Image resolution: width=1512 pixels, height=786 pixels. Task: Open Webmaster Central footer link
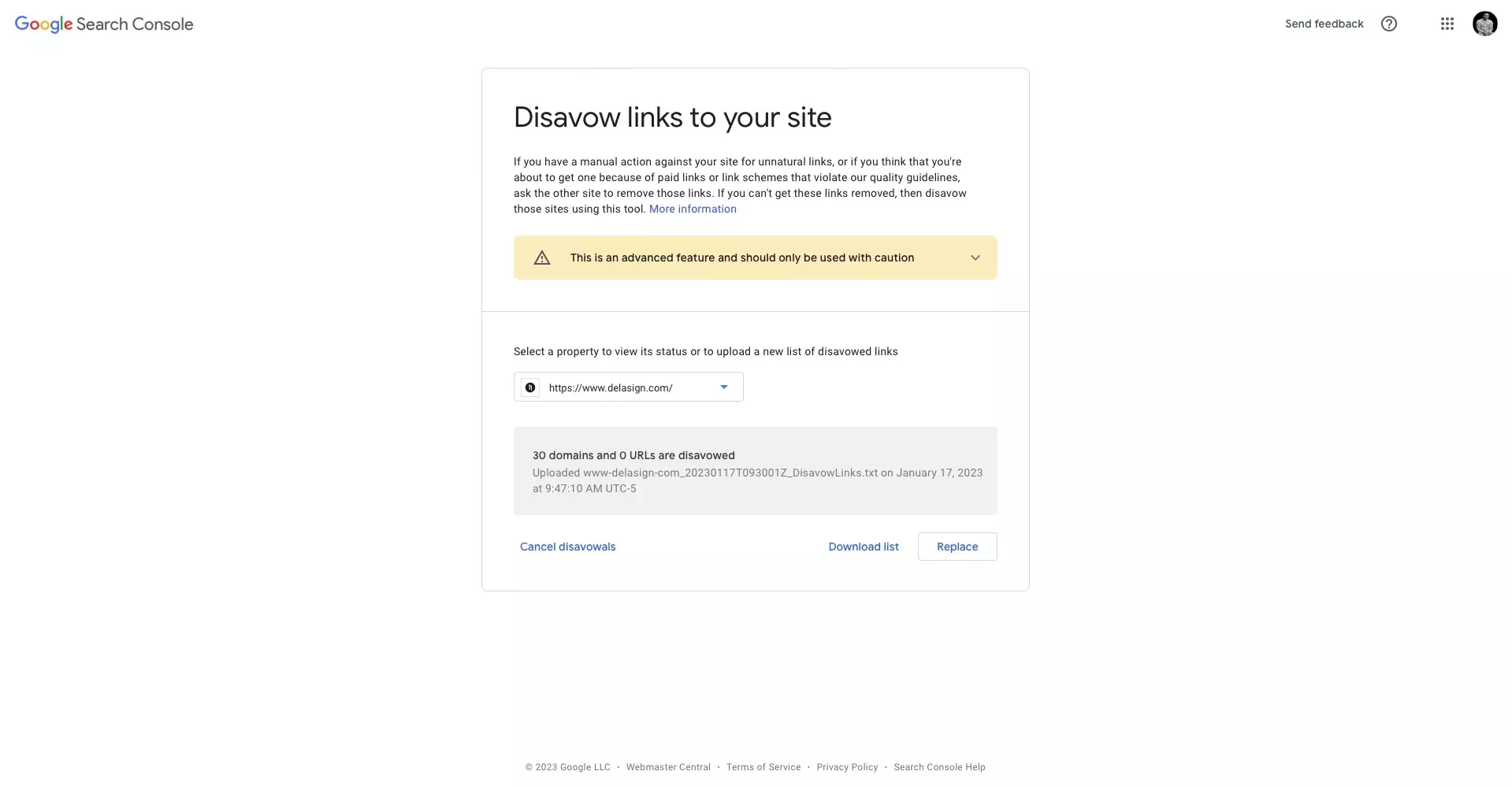[668, 767]
